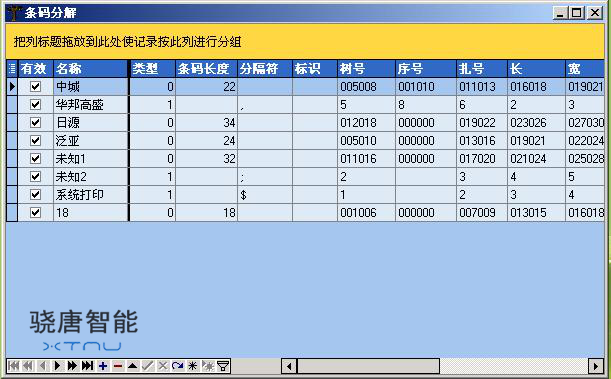Cancel edits with the X icon
611x379 pixels.
click(x=162, y=366)
